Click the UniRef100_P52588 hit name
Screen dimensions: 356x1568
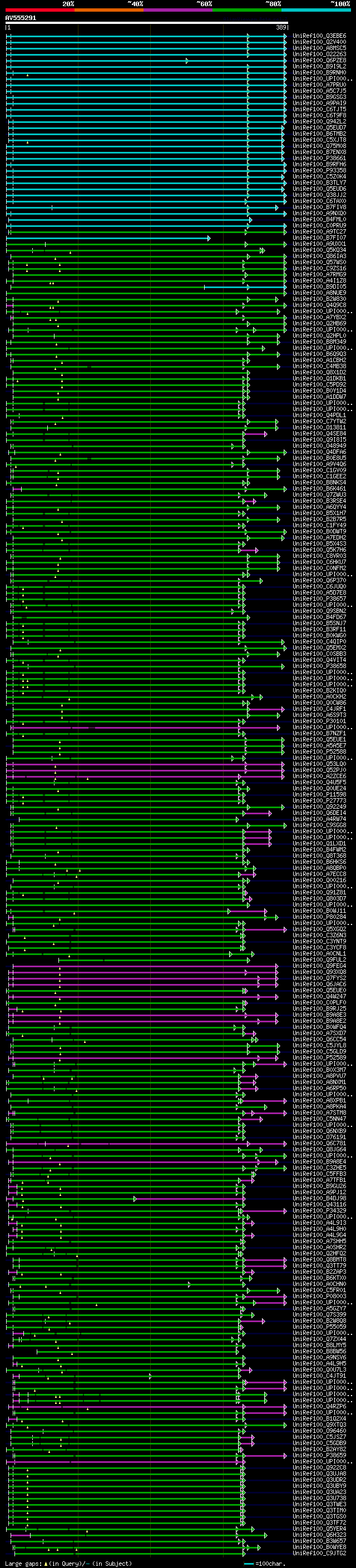[319, 752]
